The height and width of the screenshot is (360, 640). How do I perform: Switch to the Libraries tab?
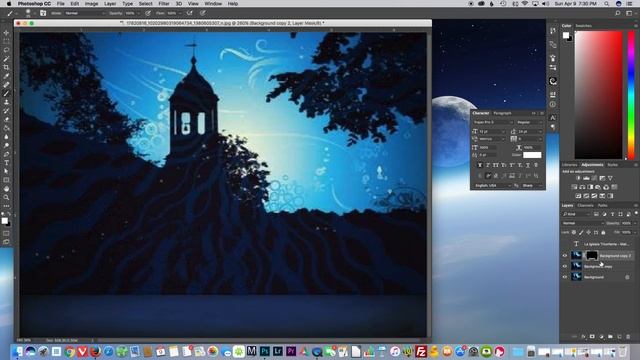pos(569,165)
